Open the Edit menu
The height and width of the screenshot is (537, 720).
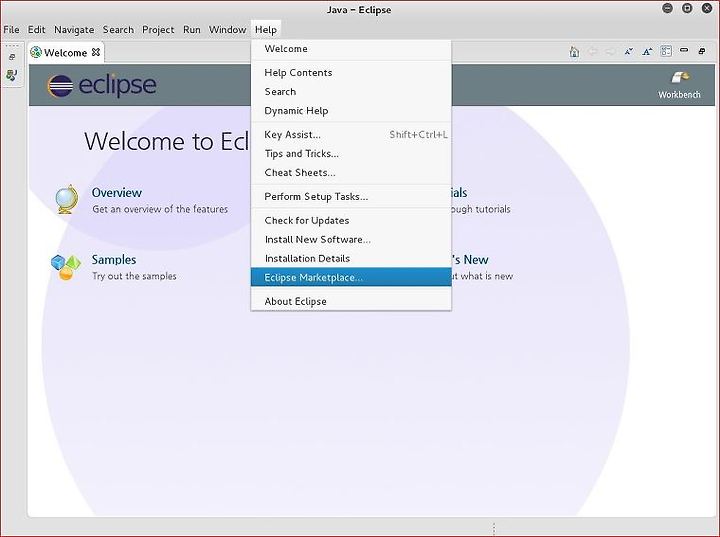pos(36,29)
